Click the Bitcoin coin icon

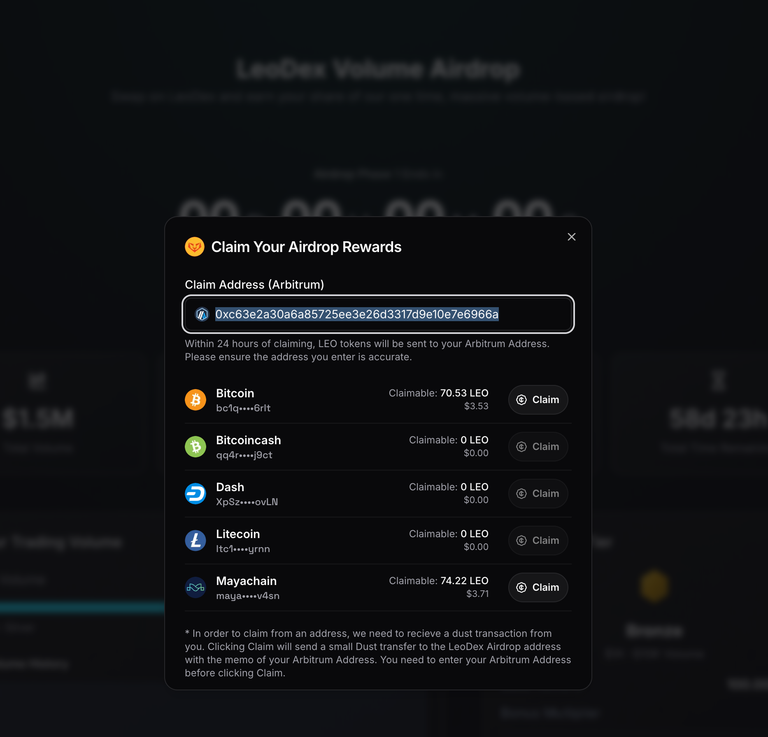[195, 400]
